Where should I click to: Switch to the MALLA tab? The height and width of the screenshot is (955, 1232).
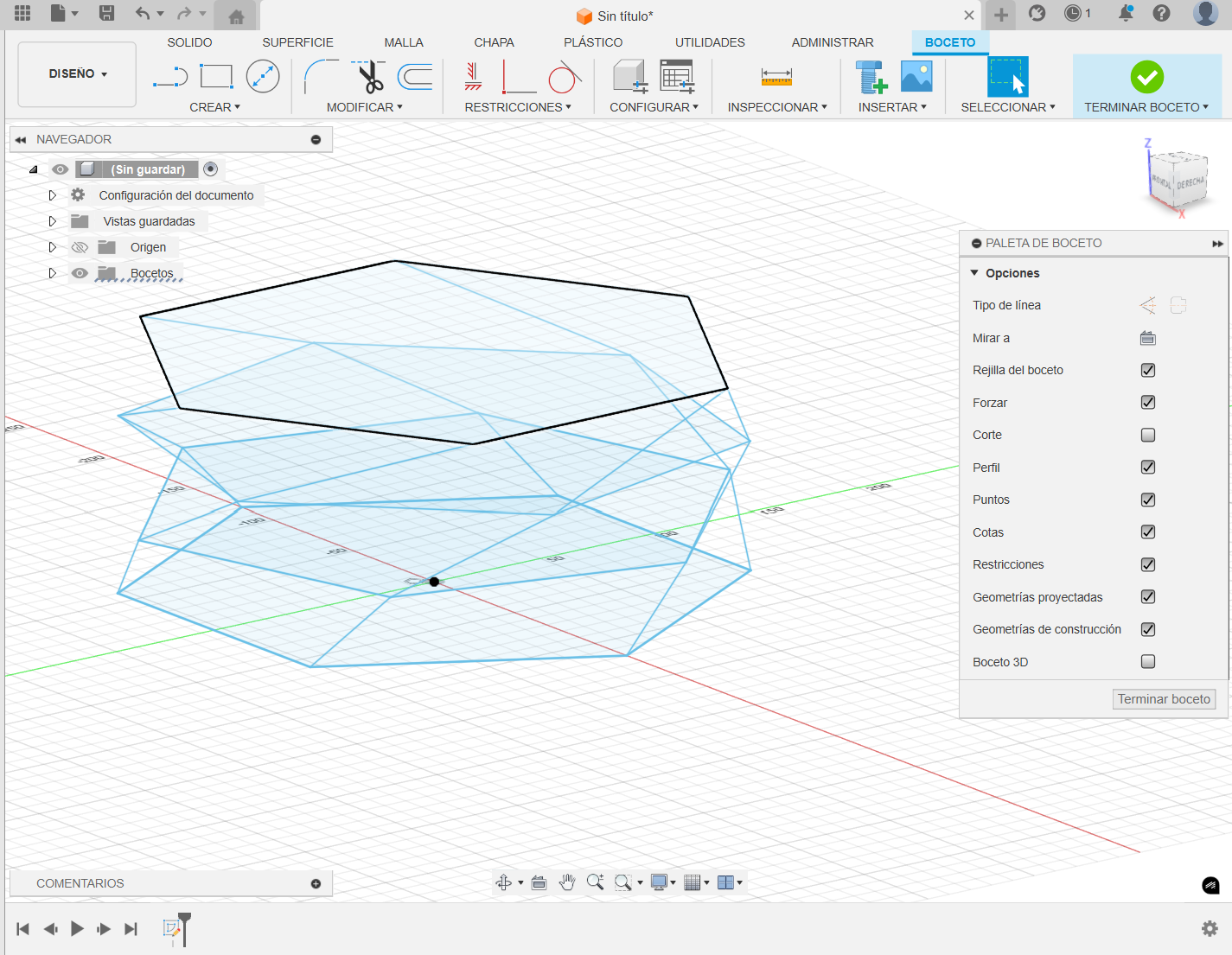coord(404,42)
